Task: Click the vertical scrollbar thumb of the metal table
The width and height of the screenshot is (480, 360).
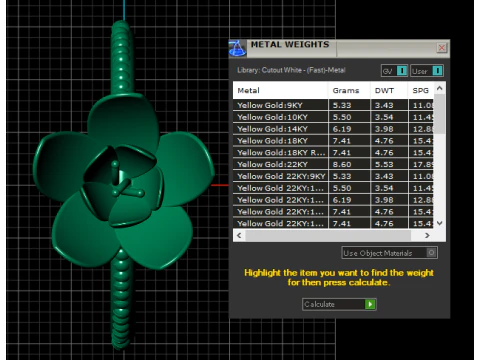Action: (439, 114)
